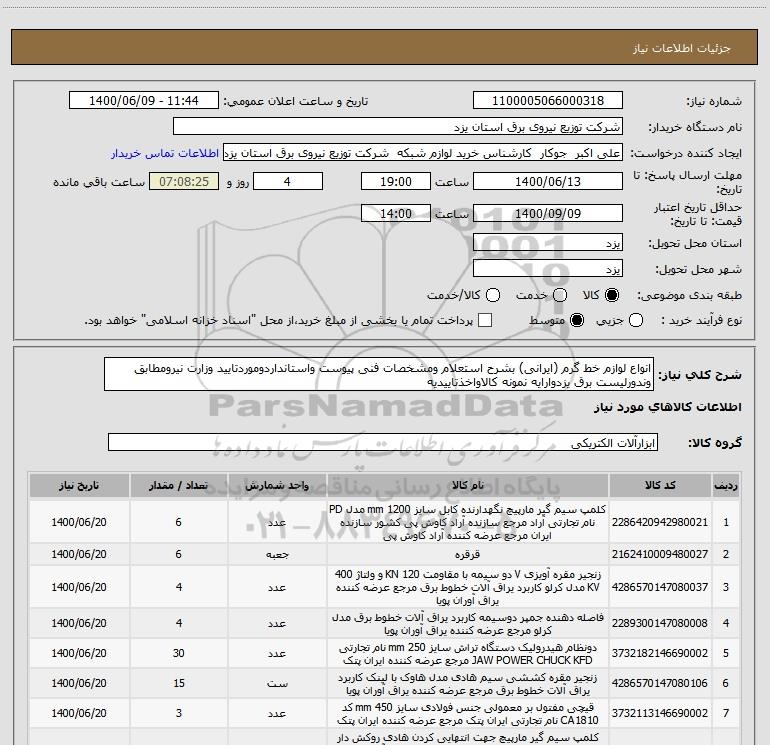
Task: Click the date 1400/06/20 in row 1
Action: (79, 522)
